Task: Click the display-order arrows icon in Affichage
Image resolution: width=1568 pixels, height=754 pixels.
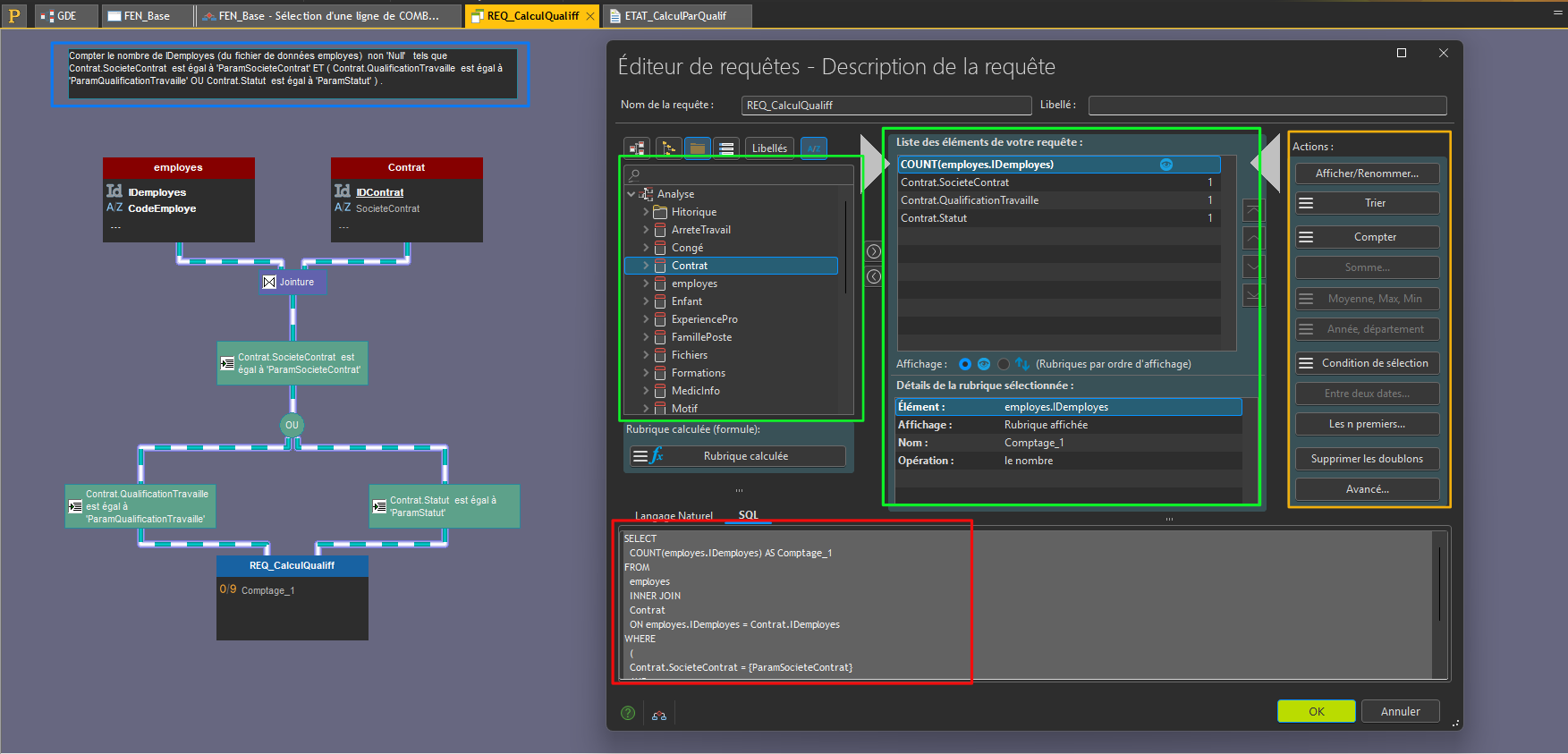Action: click(1022, 364)
